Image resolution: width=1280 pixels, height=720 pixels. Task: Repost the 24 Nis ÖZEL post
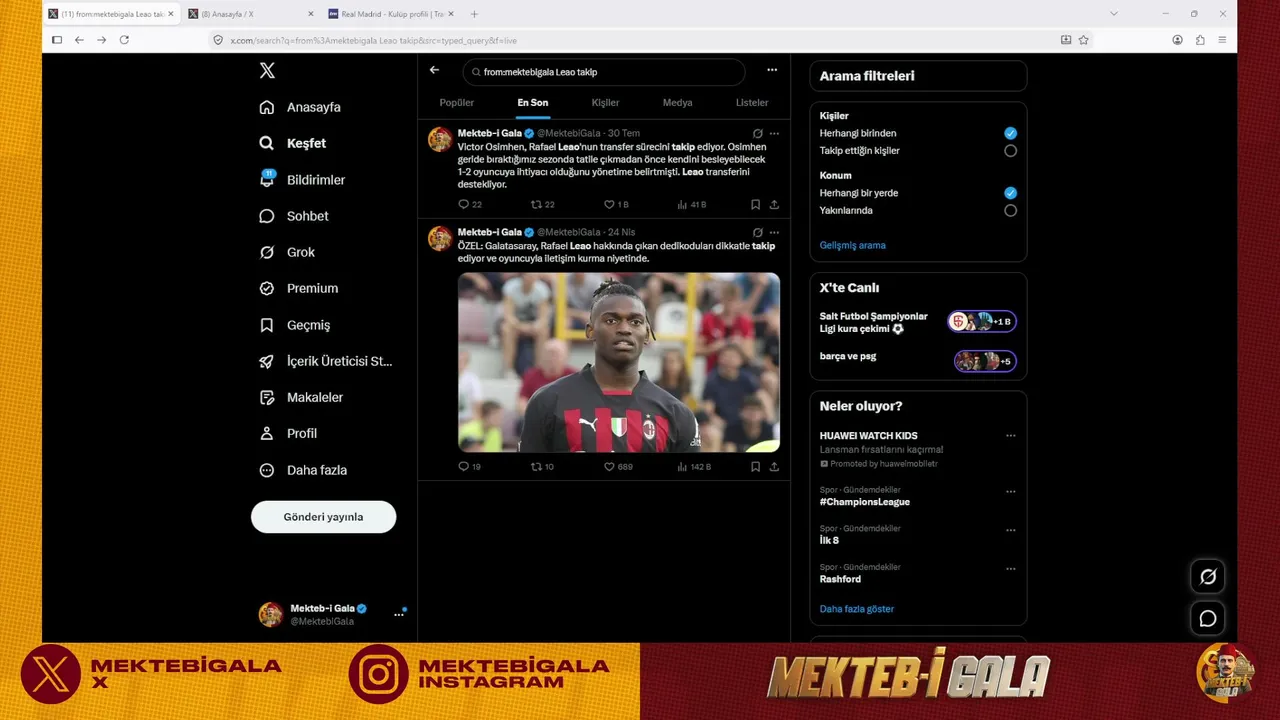click(x=536, y=466)
